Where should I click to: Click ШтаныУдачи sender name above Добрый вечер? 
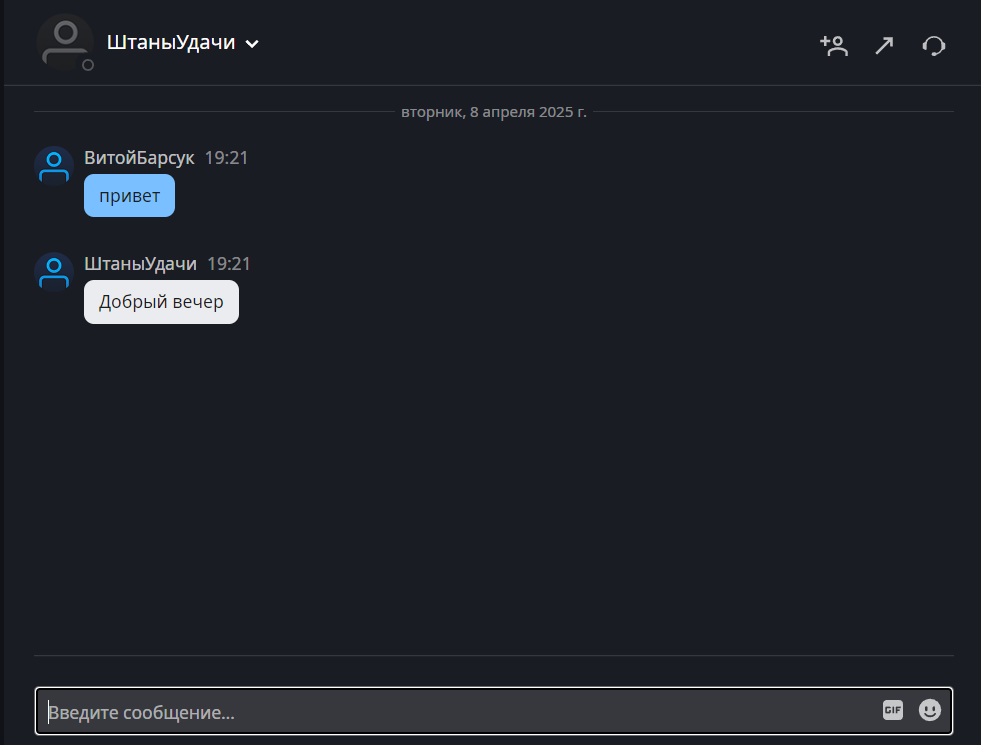click(140, 264)
